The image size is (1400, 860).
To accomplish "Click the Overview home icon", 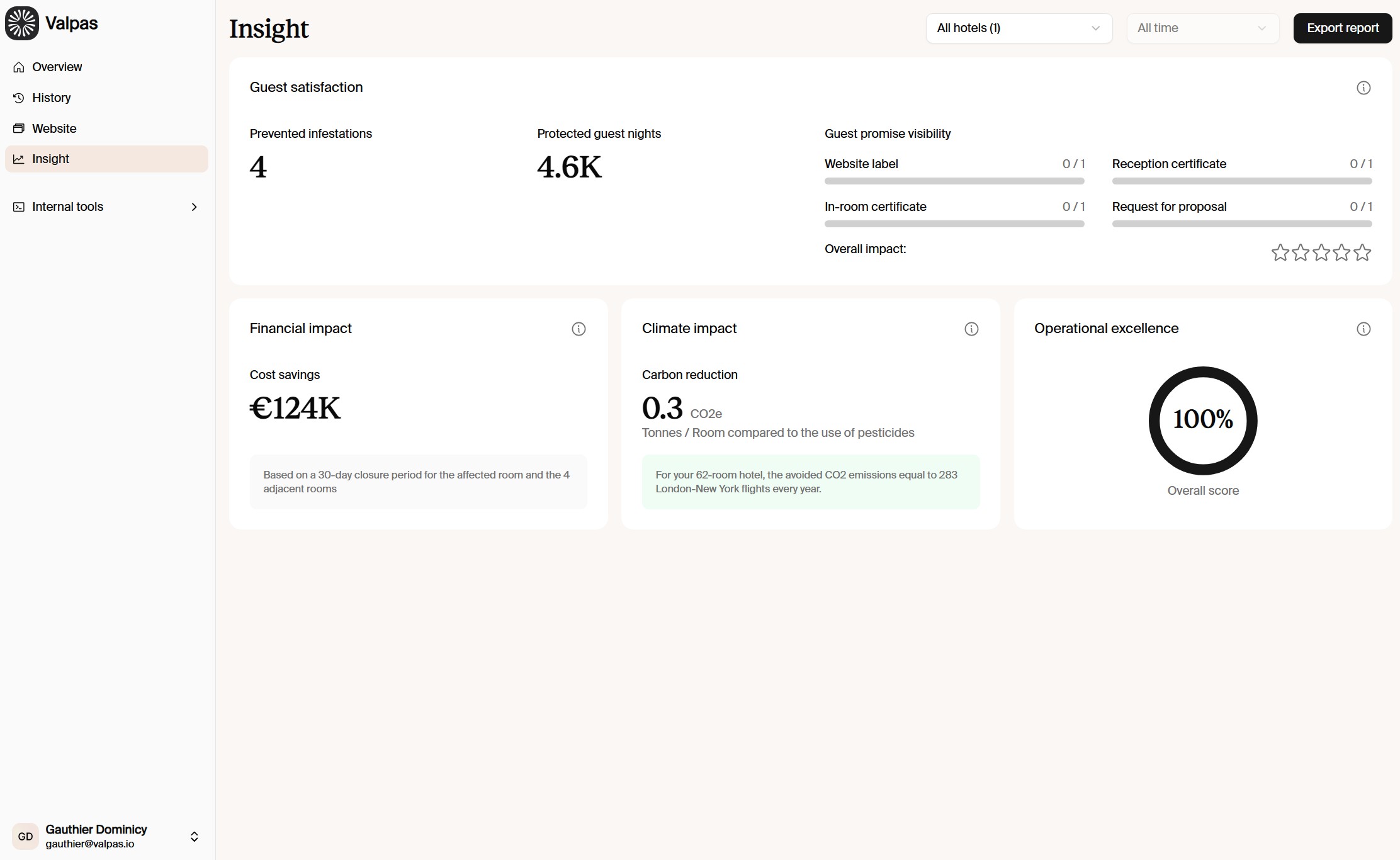I will [19, 67].
